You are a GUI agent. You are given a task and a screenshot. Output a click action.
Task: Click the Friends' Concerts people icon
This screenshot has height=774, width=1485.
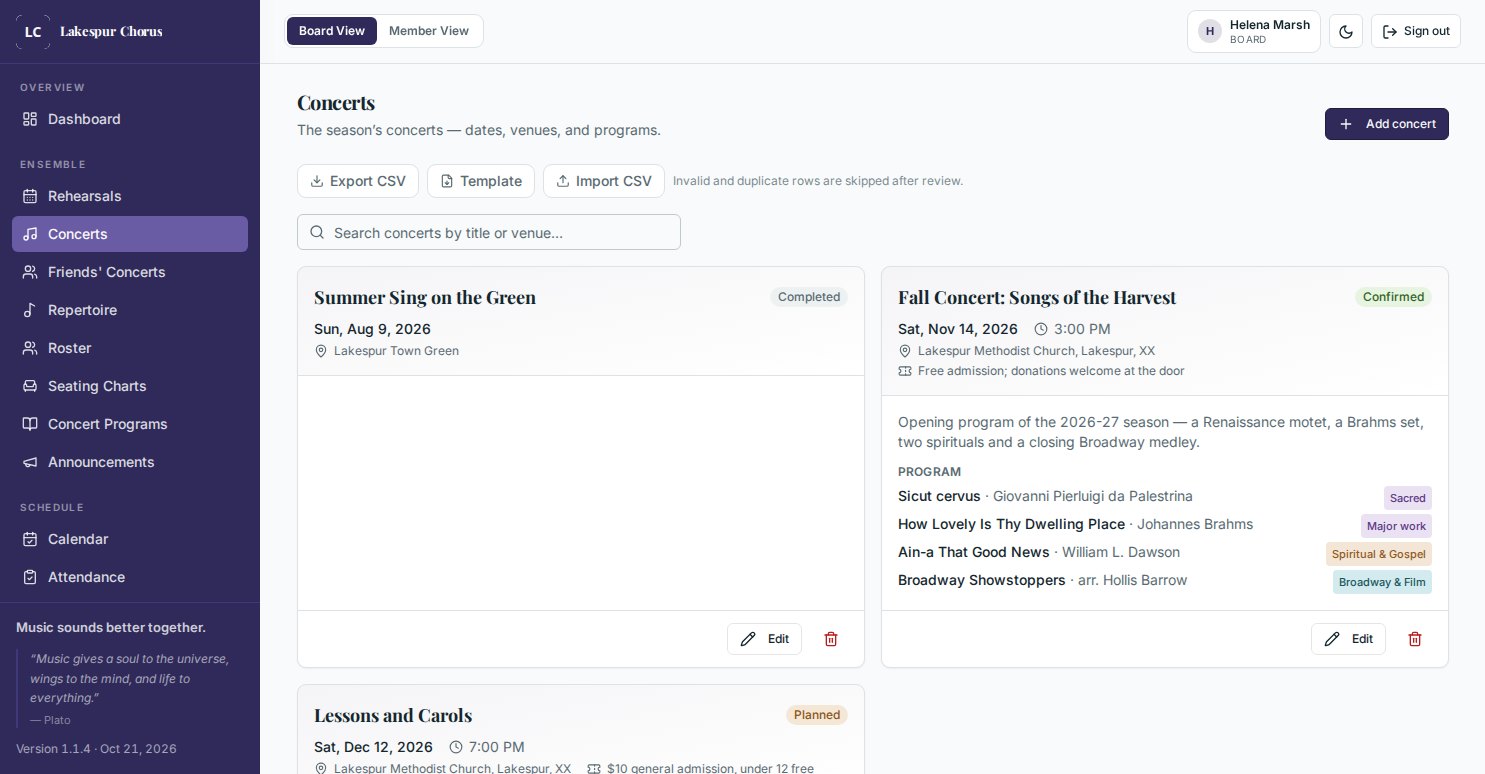tap(30, 272)
